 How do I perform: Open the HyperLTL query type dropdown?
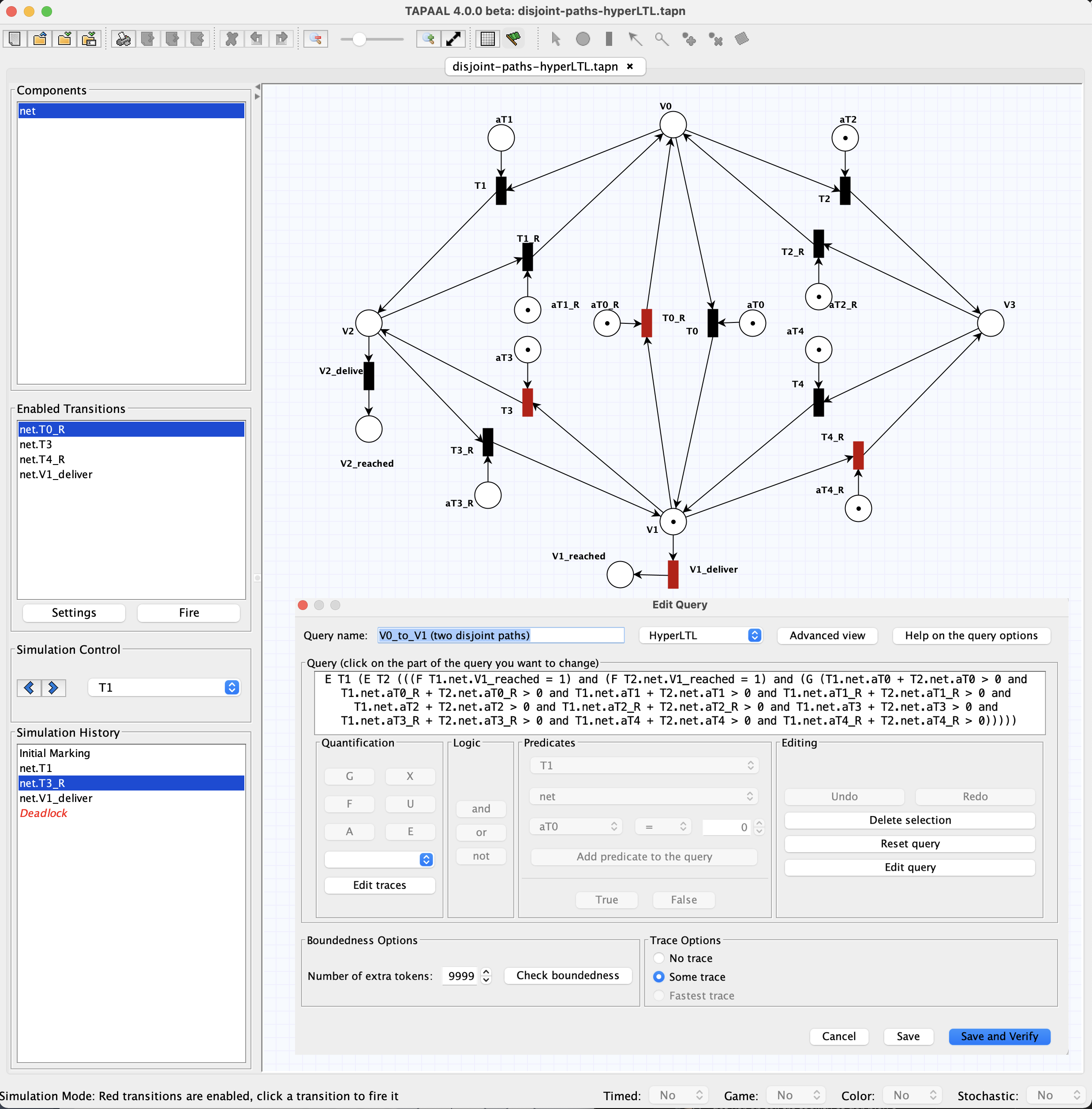(x=701, y=635)
